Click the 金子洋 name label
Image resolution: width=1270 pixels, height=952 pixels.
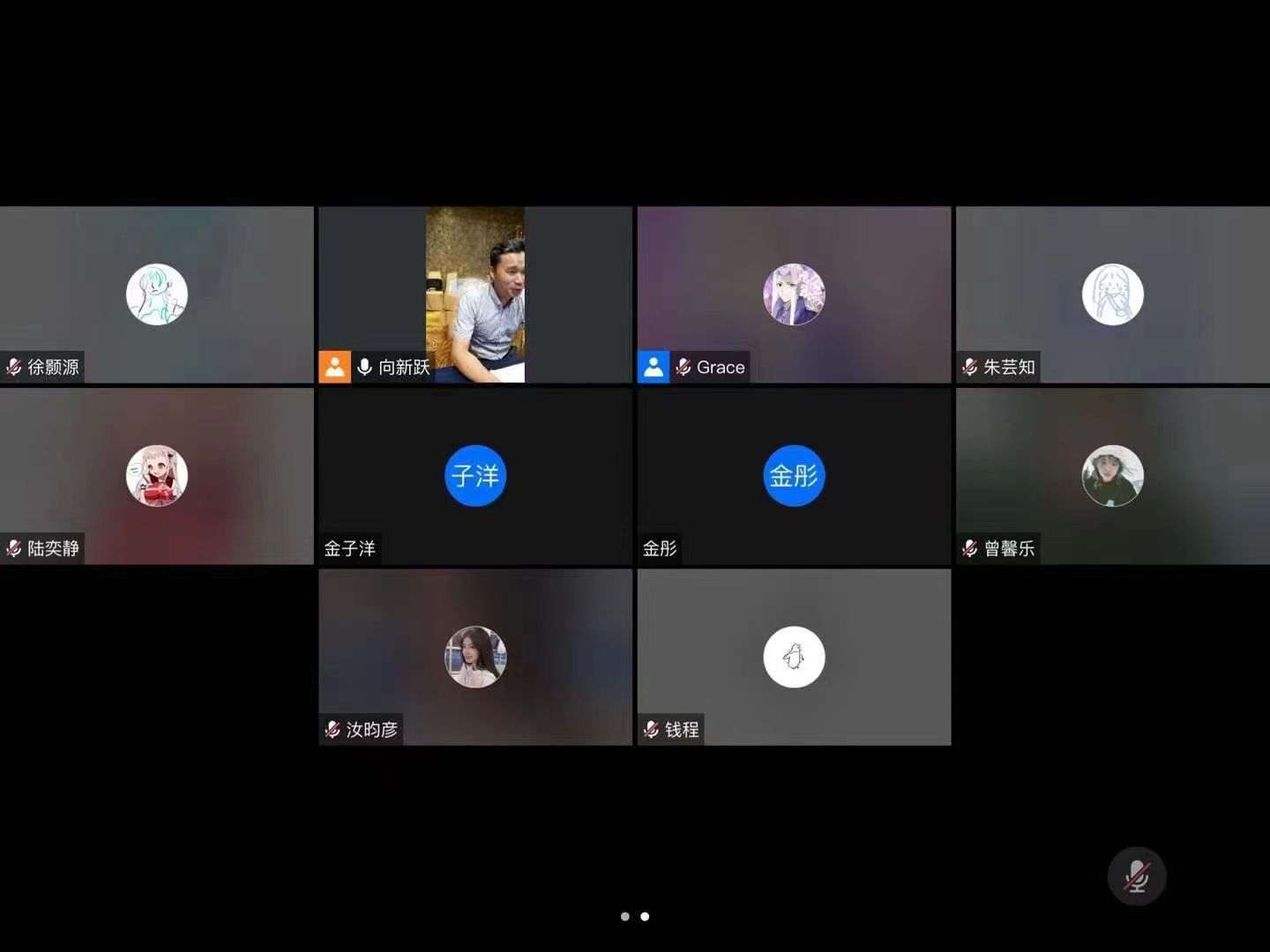[350, 549]
